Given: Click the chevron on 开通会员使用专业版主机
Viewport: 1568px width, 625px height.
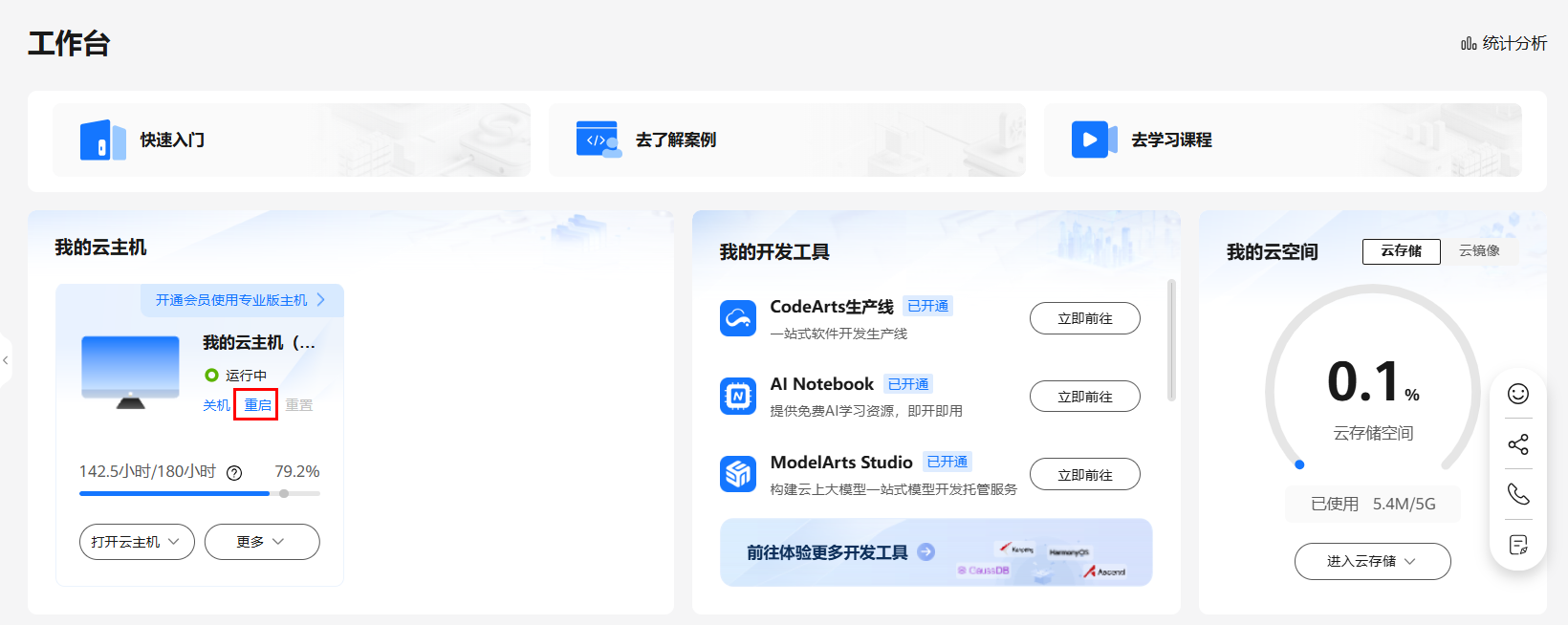Looking at the screenshot, I should coord(321,300).
